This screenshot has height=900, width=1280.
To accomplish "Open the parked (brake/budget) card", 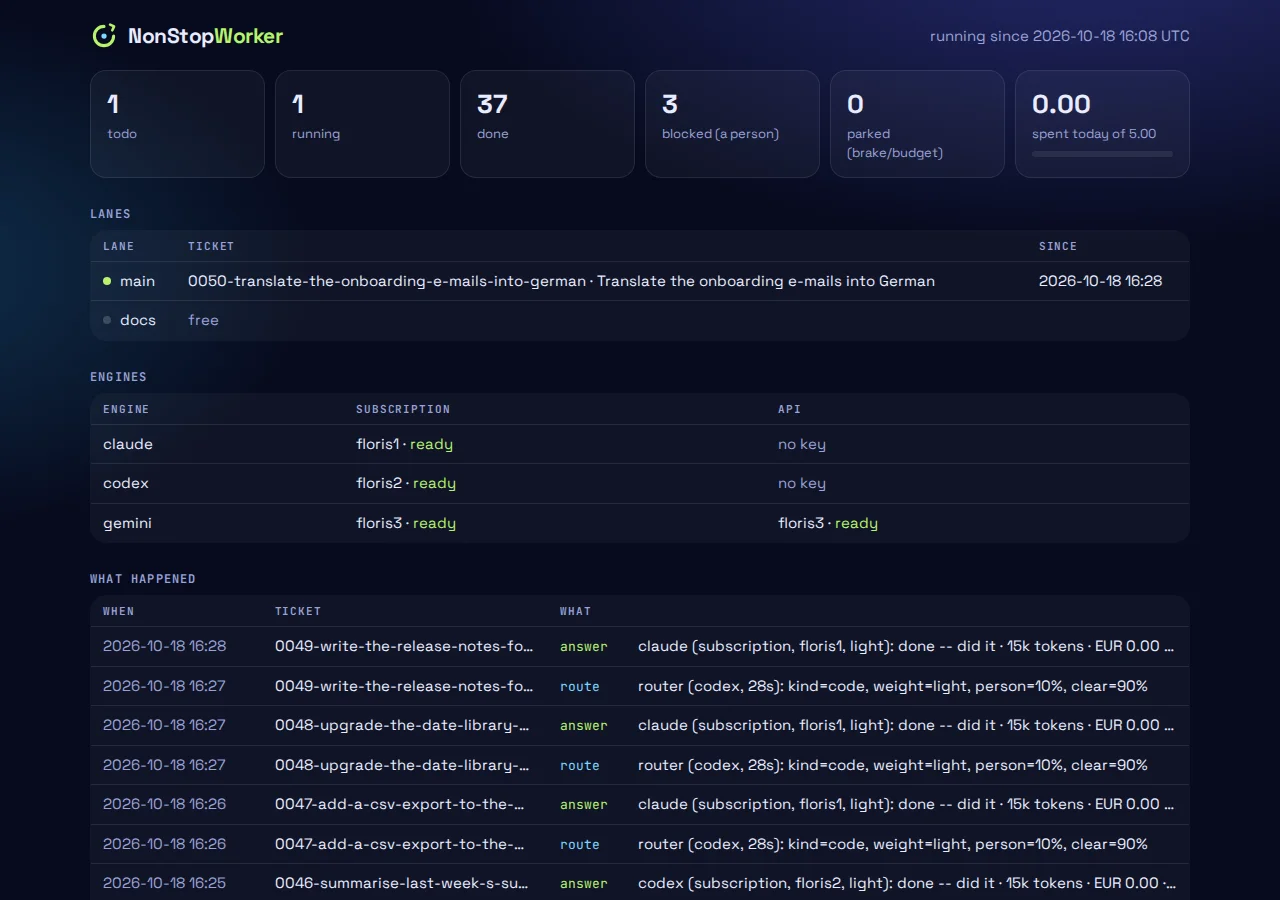I will click(917, 124).
